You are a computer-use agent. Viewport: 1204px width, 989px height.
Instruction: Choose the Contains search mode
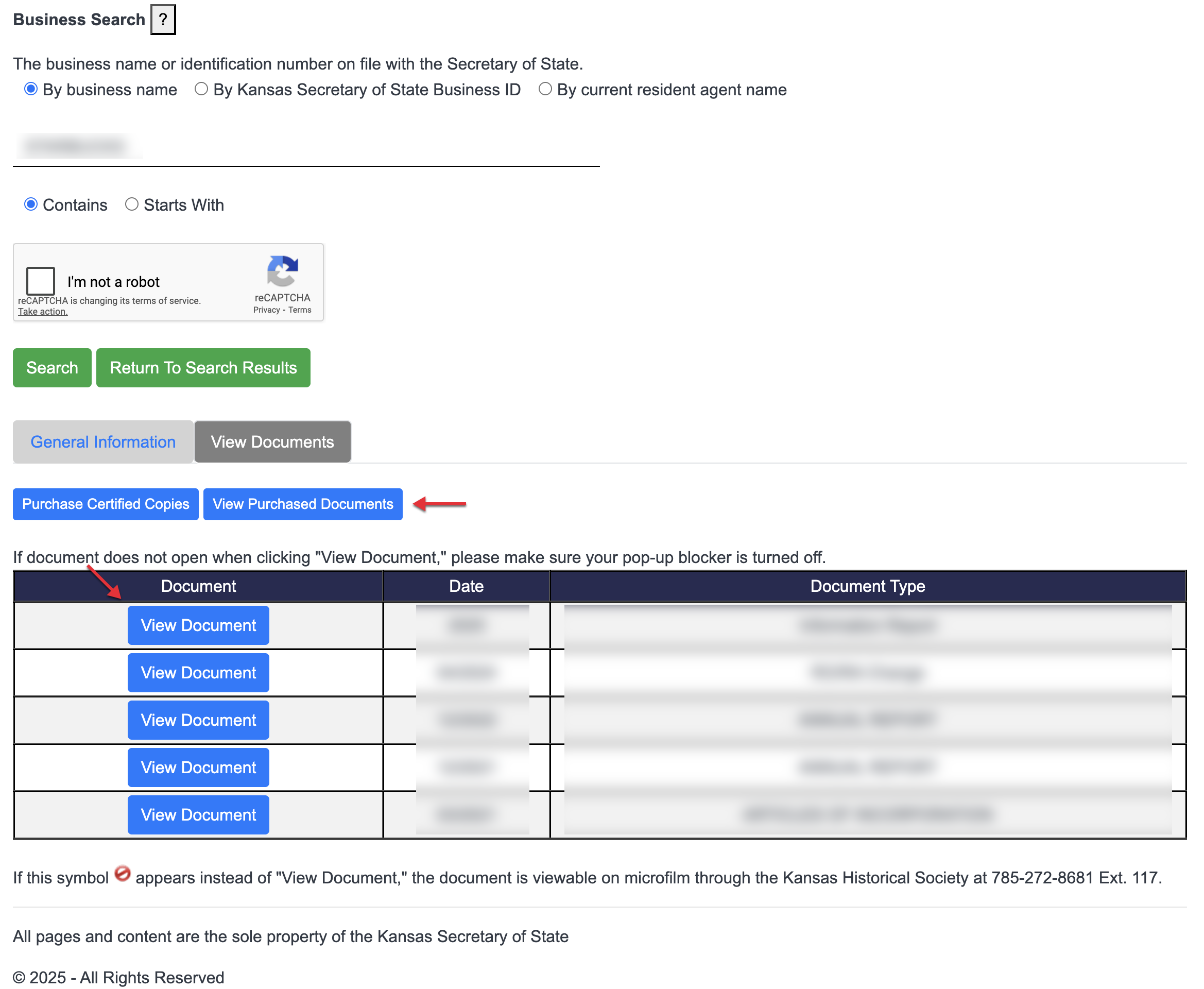(x=31, y=204)
